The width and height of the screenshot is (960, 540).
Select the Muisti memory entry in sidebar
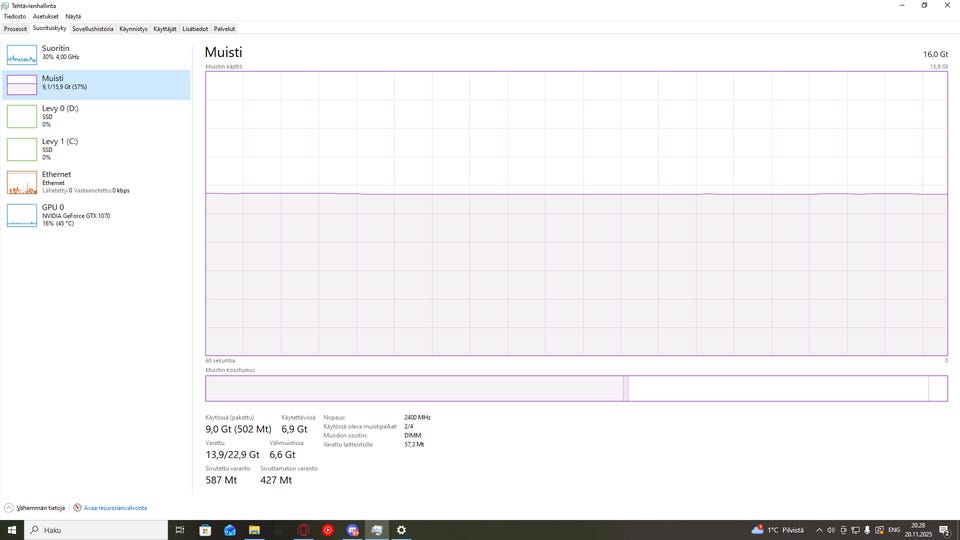(x=97, y=84)
